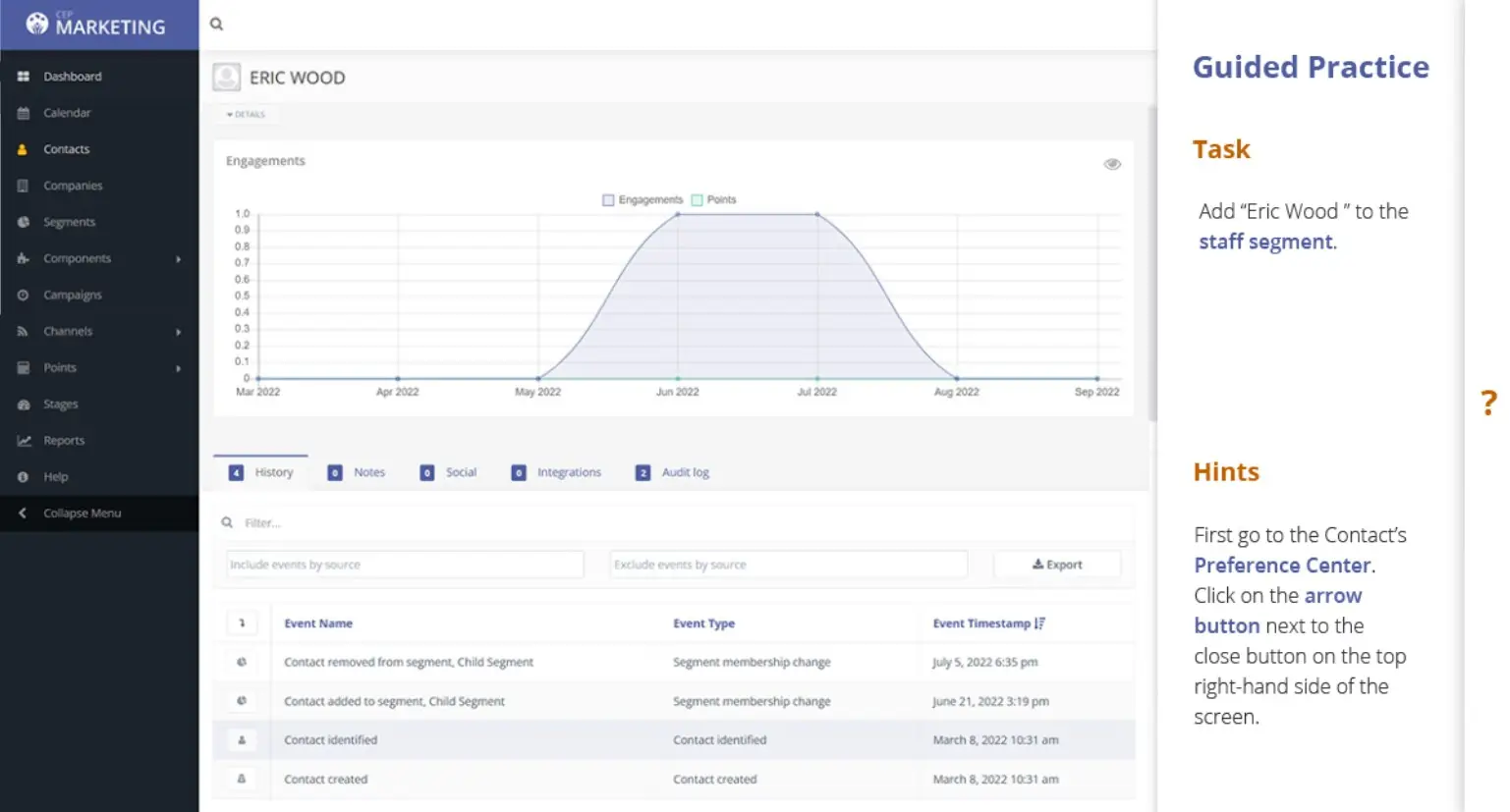Go to Segments in the sidebar
Viewport: 1510px width, 812px height.
(69, 222)
